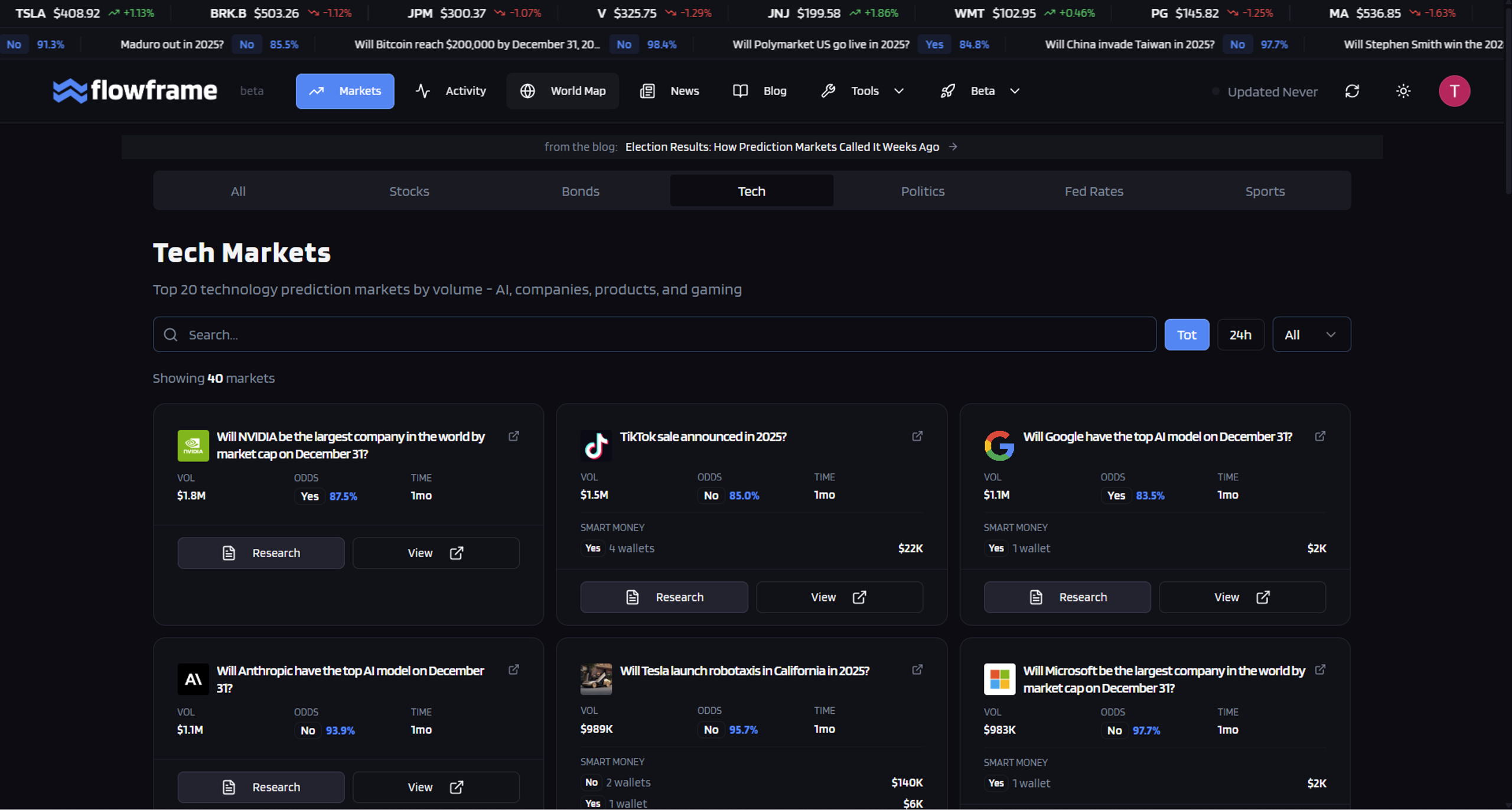This screenshot has height=810, width=1512.
Task: Select the Tech category tab
Action: click(752, 191)
